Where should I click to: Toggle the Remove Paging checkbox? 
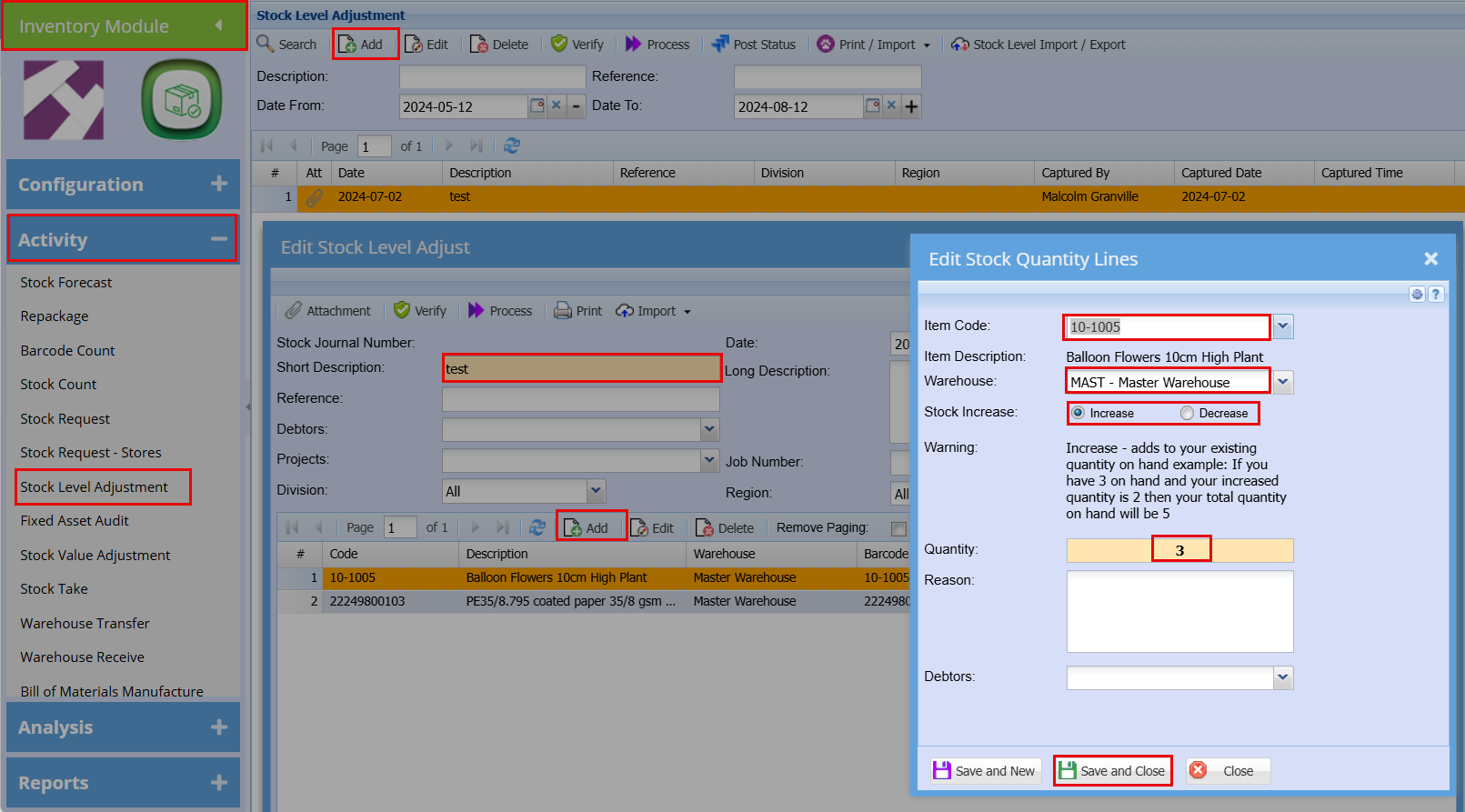pos(898,528)
